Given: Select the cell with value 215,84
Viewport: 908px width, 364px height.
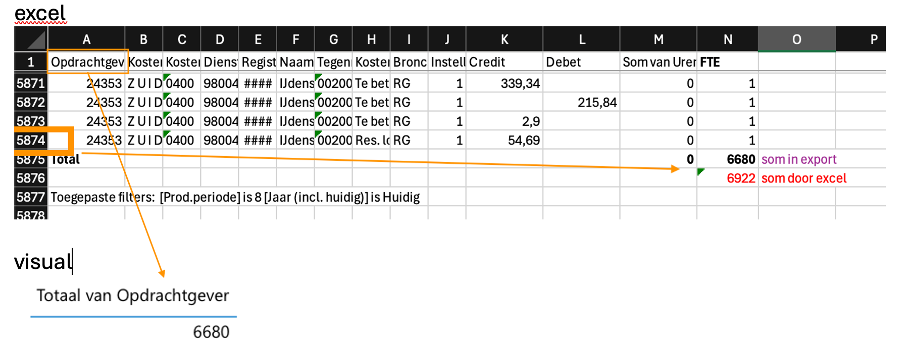Looking at the screenshot, I should 581,103.
